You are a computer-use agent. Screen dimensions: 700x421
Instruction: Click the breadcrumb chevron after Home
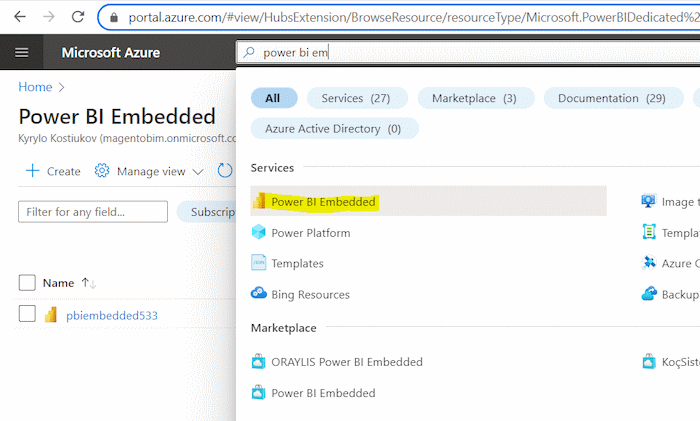tap(62, 88)
